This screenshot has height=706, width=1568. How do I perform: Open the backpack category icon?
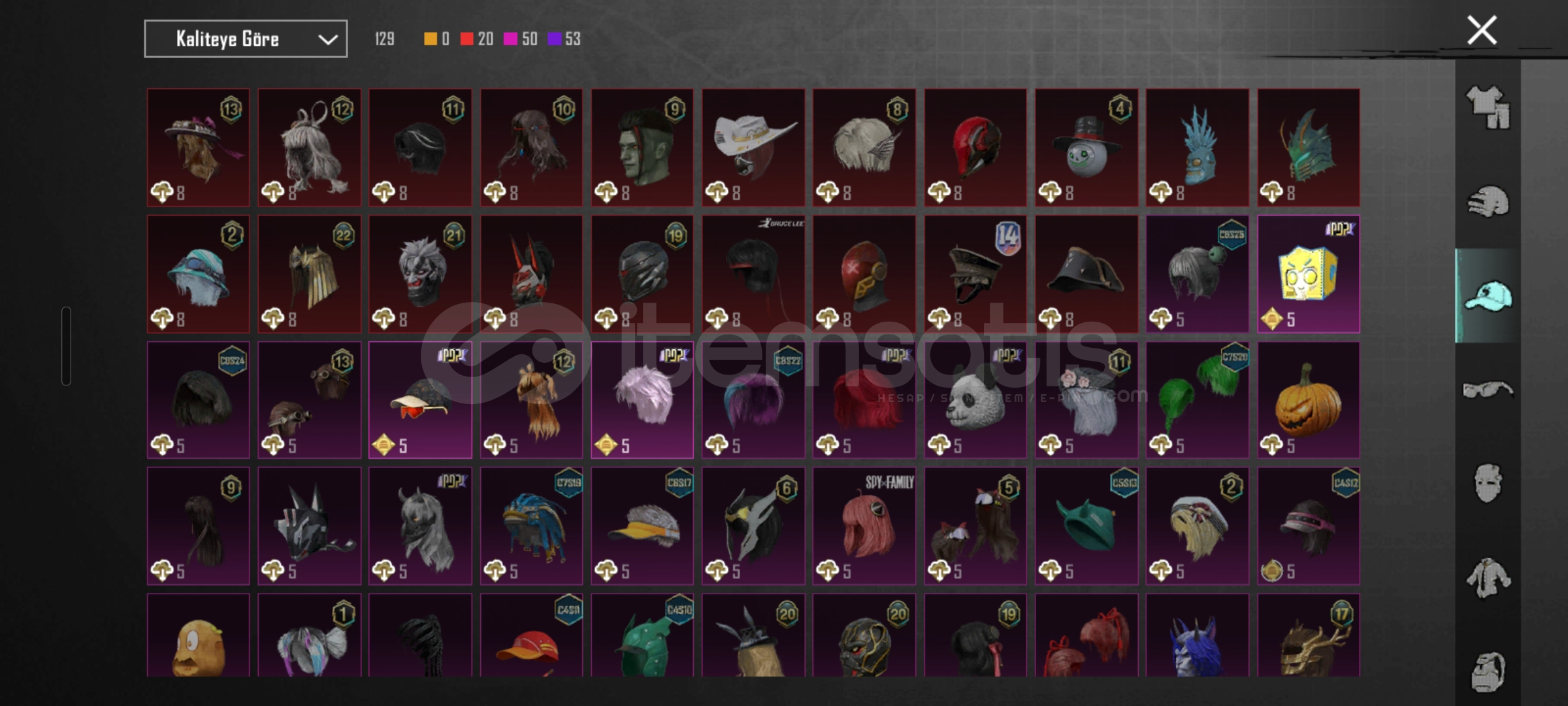[x=1488, y=672]
